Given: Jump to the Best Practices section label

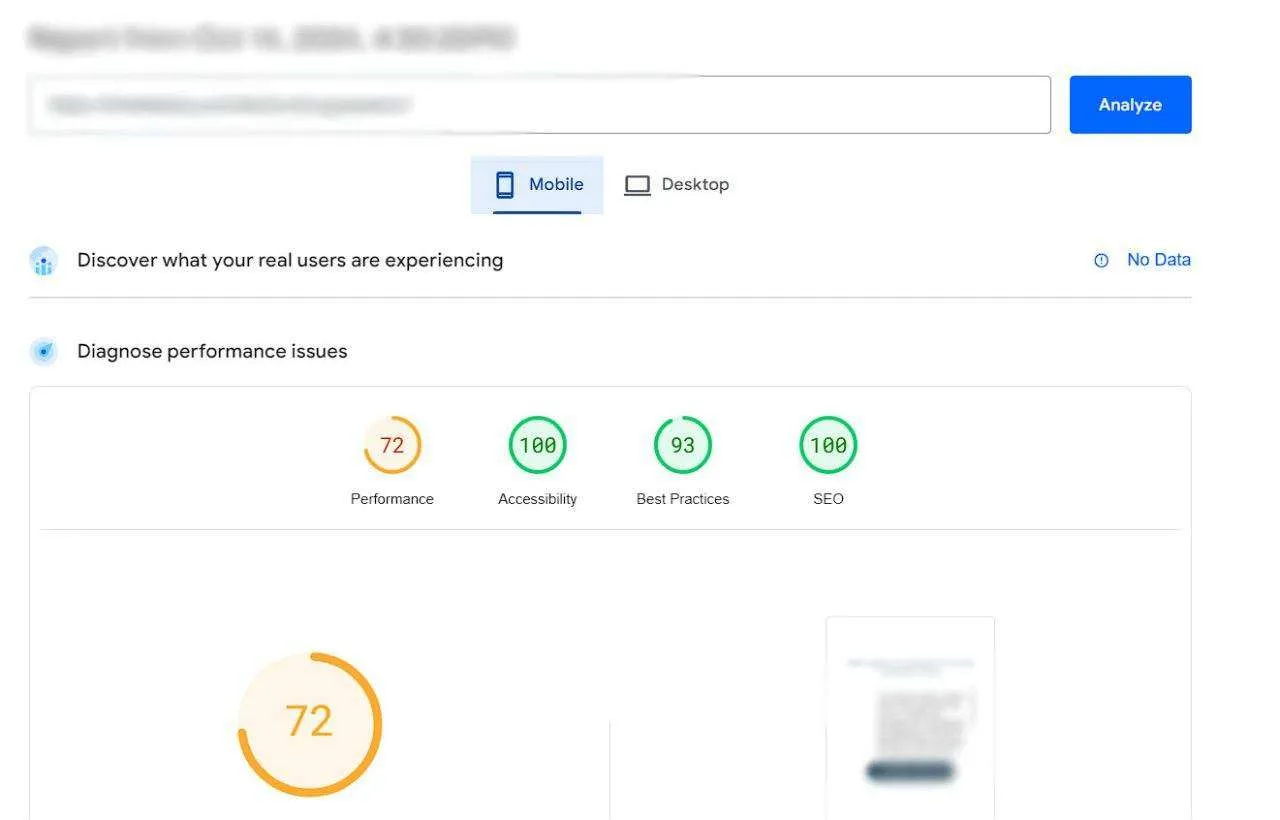Looking at the screenshot, I should [x=682, y=498].
